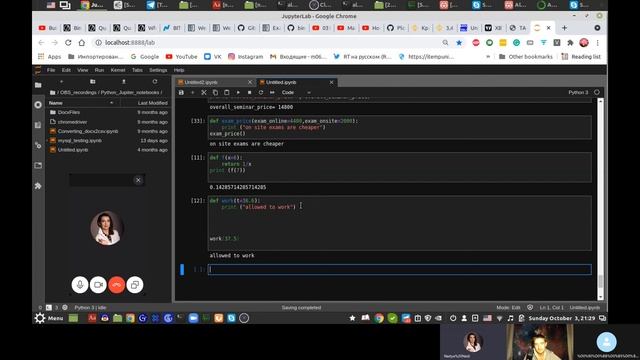Paste cell from the clipboard toolbar icon

(227, 93)
